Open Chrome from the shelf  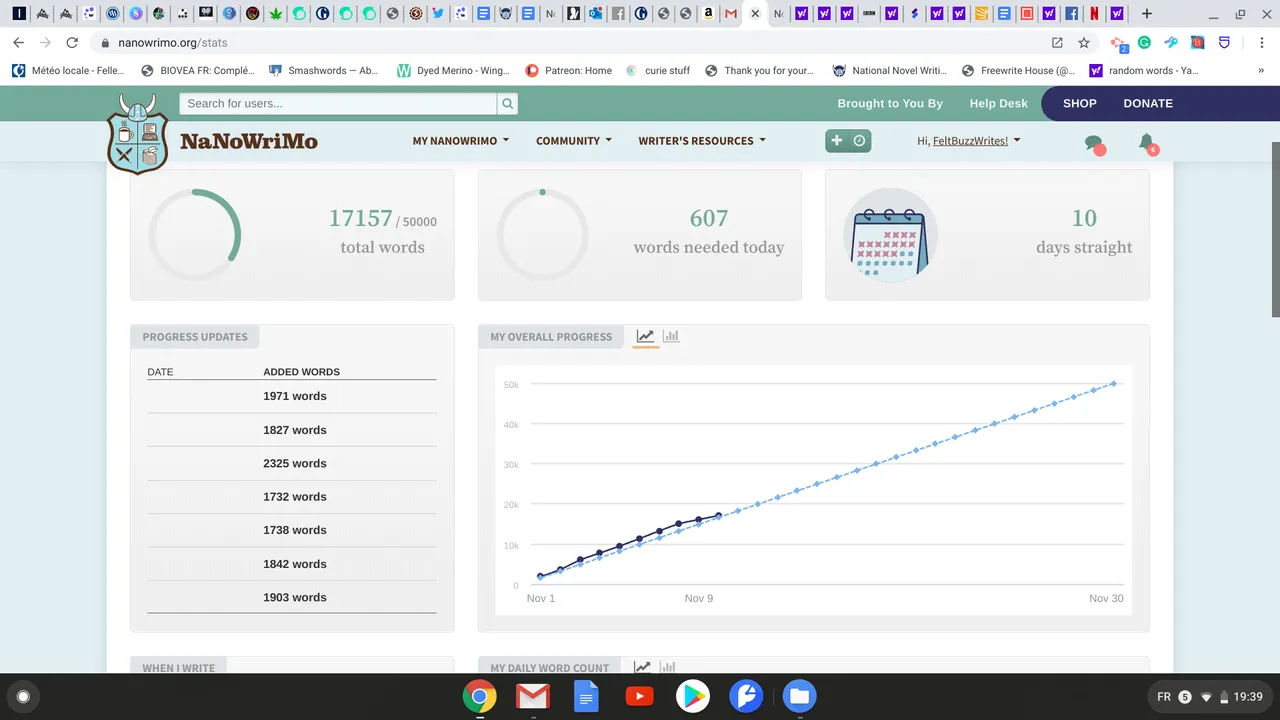point(480,696)
